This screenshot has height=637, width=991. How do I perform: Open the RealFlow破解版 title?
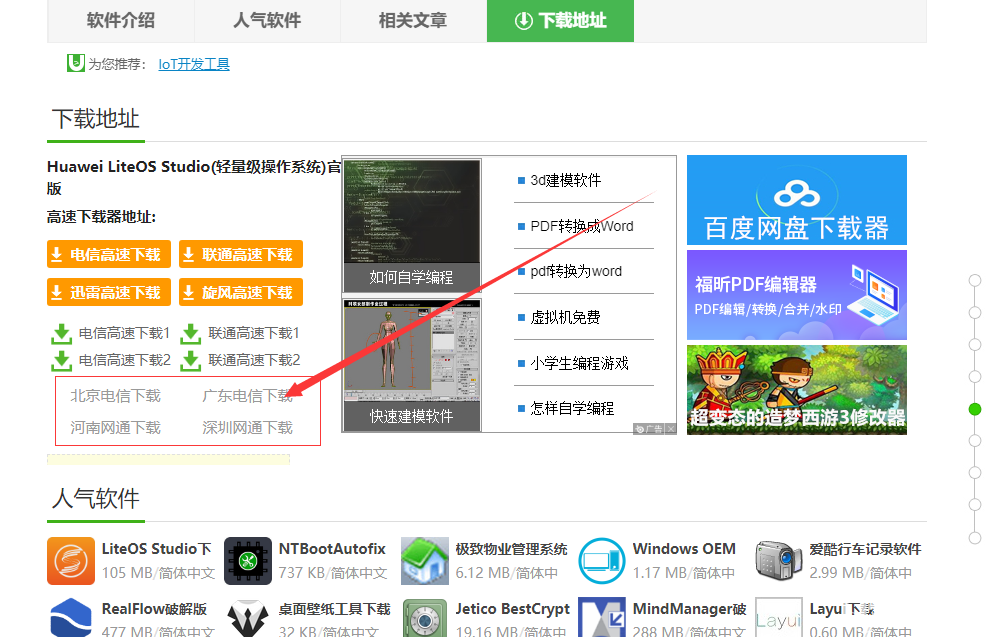click(154, 609)
